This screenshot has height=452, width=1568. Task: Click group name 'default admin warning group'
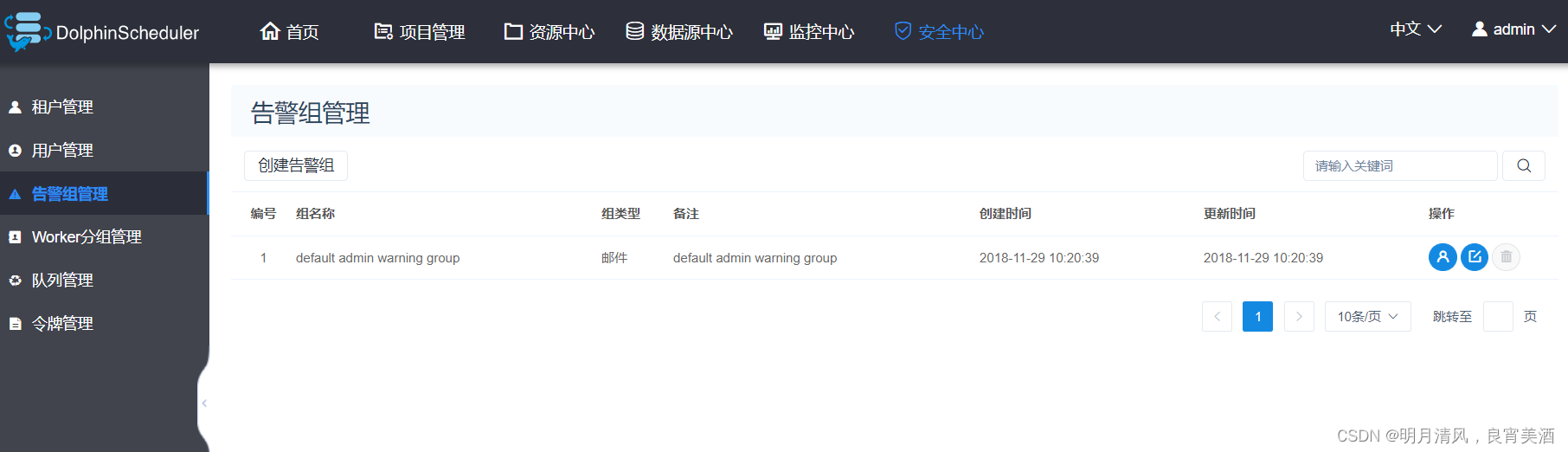tap(377, 258)
